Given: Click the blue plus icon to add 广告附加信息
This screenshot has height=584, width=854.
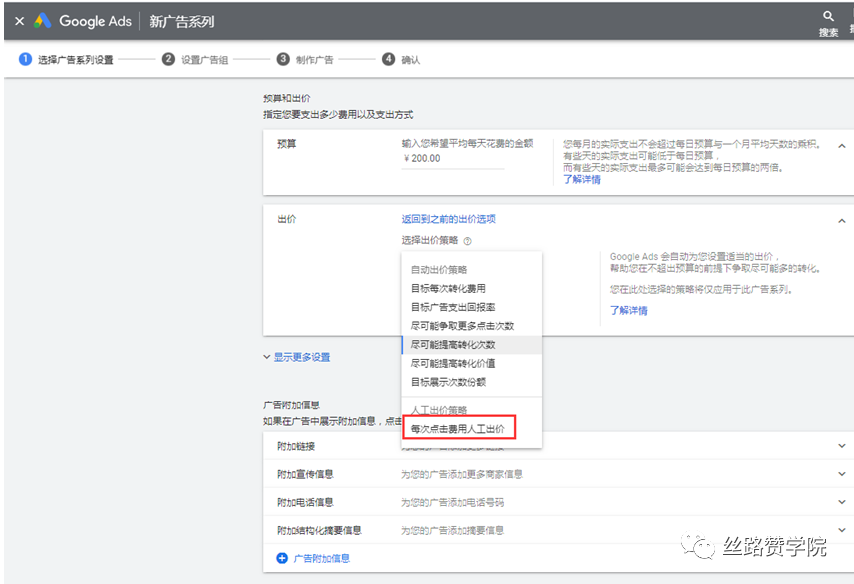Looking at the screenshot, I should click(281, 556).
